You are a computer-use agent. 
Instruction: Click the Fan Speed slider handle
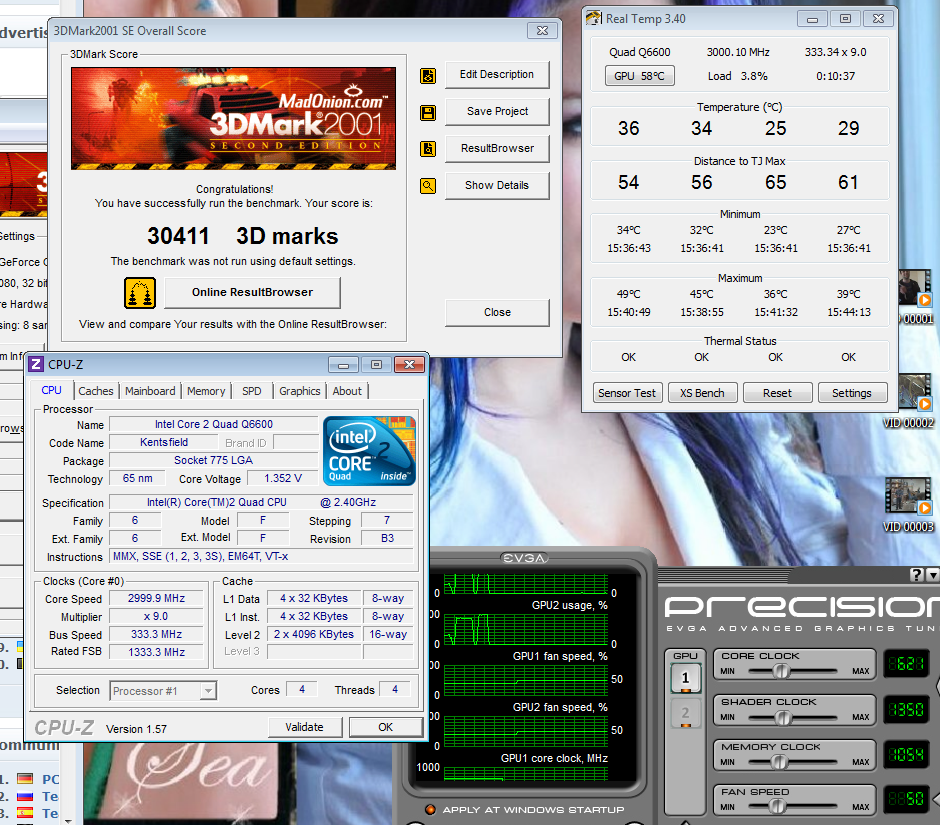click(777, 807)
